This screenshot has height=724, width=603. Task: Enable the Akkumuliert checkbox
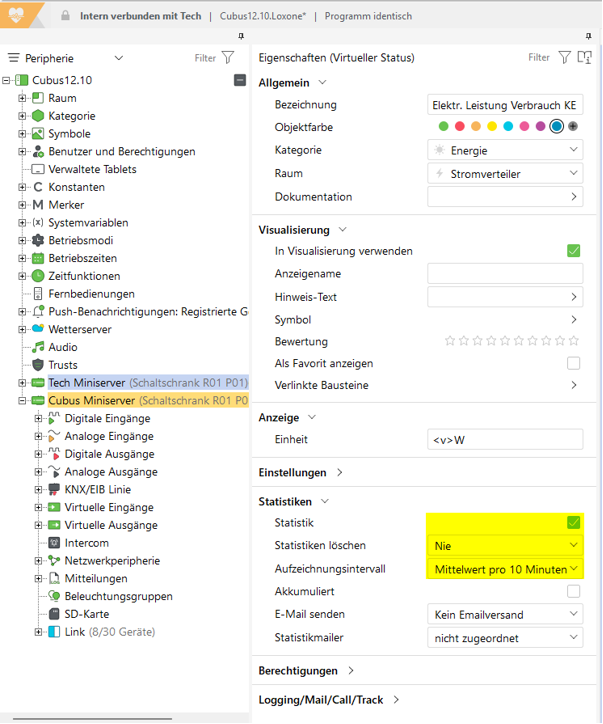pyautogui.click(x=573, y=592)
